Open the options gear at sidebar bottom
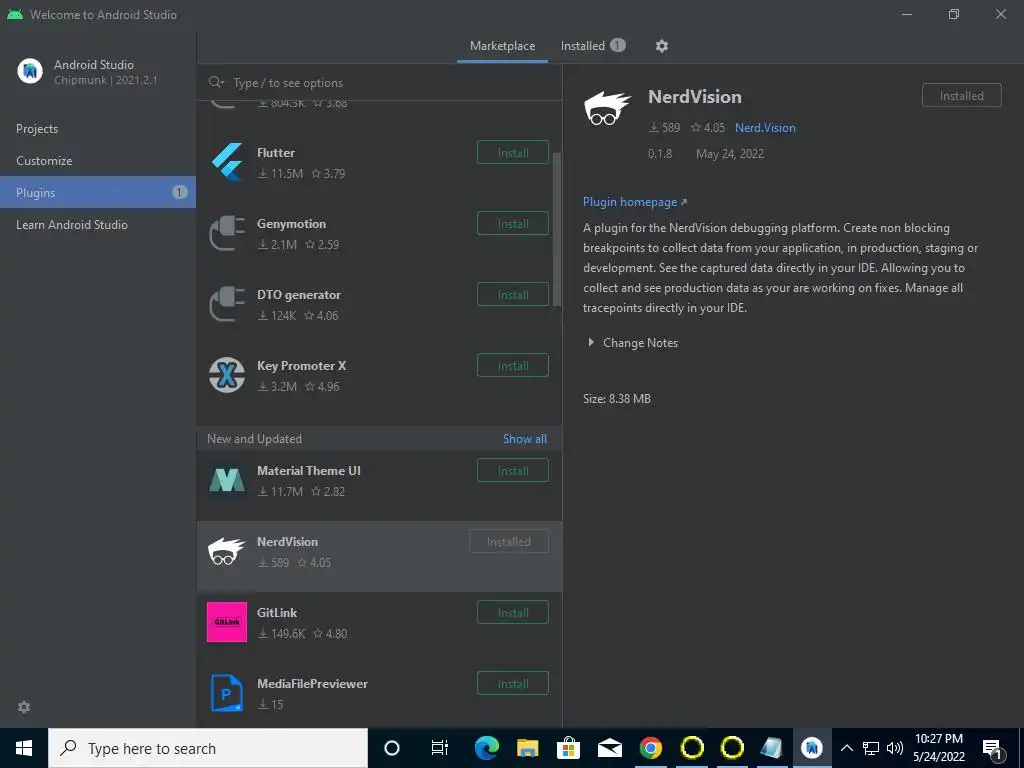 (24, 707)
